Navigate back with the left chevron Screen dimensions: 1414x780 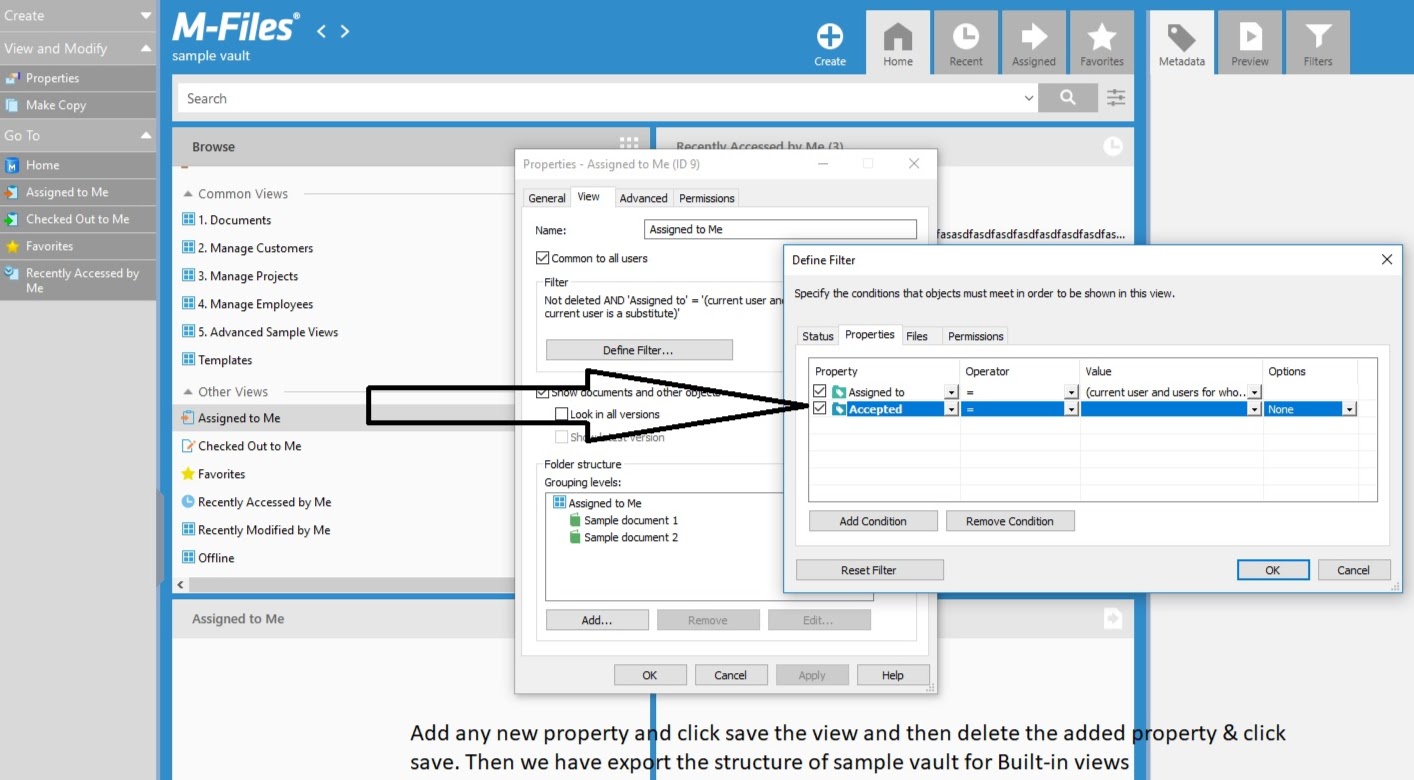click(x=322, y=31)
